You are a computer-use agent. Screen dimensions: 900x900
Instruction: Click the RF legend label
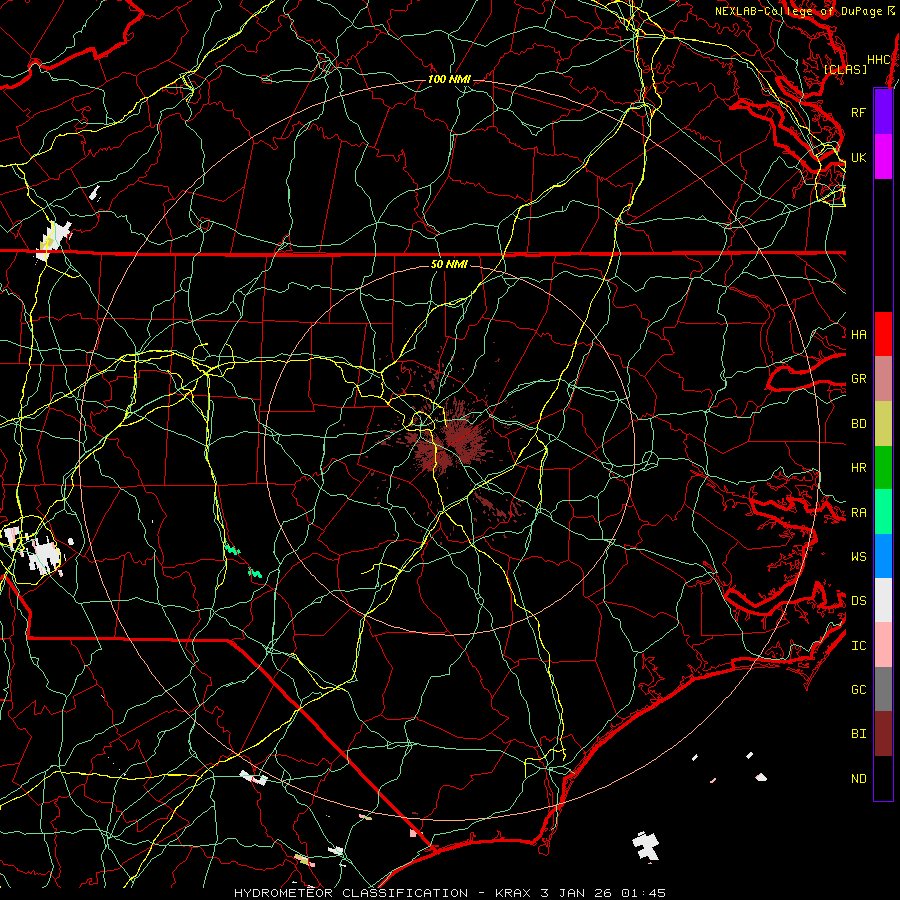pyautogui.click(x=858, y=112)
